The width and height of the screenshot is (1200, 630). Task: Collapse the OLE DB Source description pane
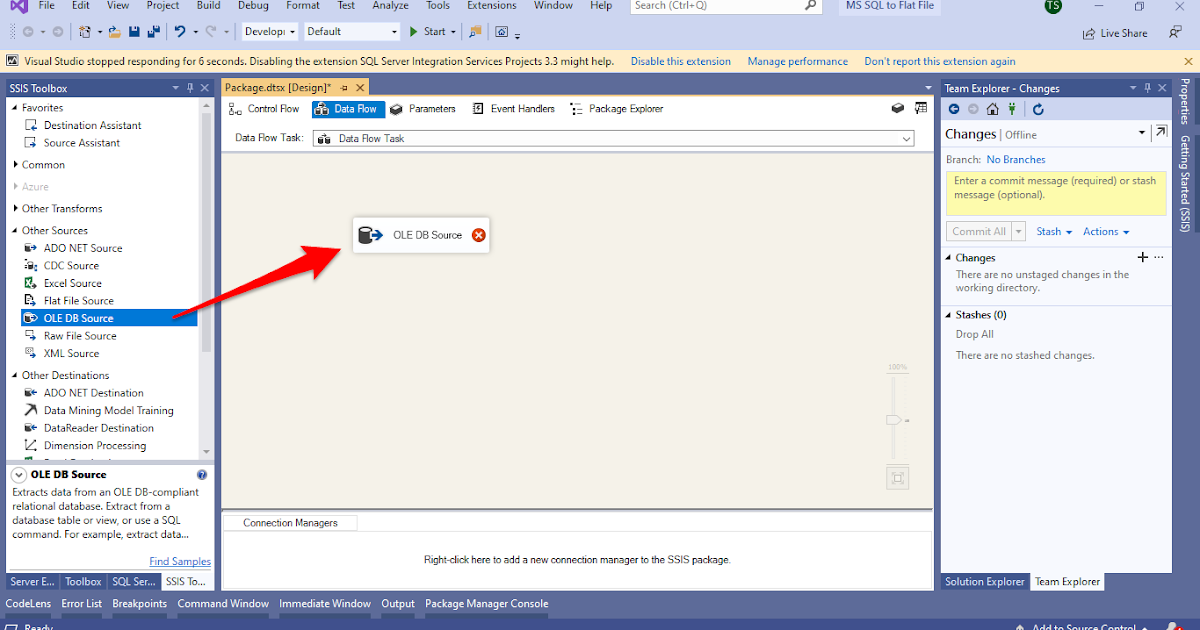tap(19, 475)
